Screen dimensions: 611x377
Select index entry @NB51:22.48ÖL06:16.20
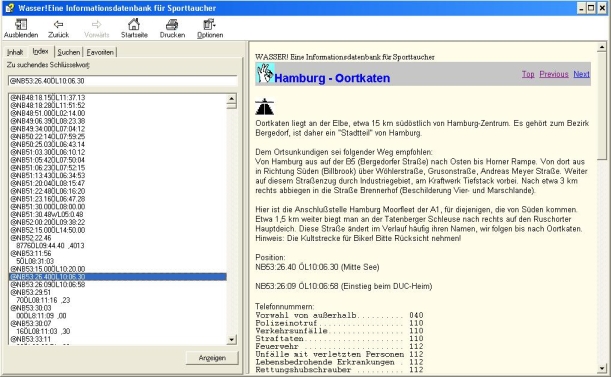coord(48,191)
